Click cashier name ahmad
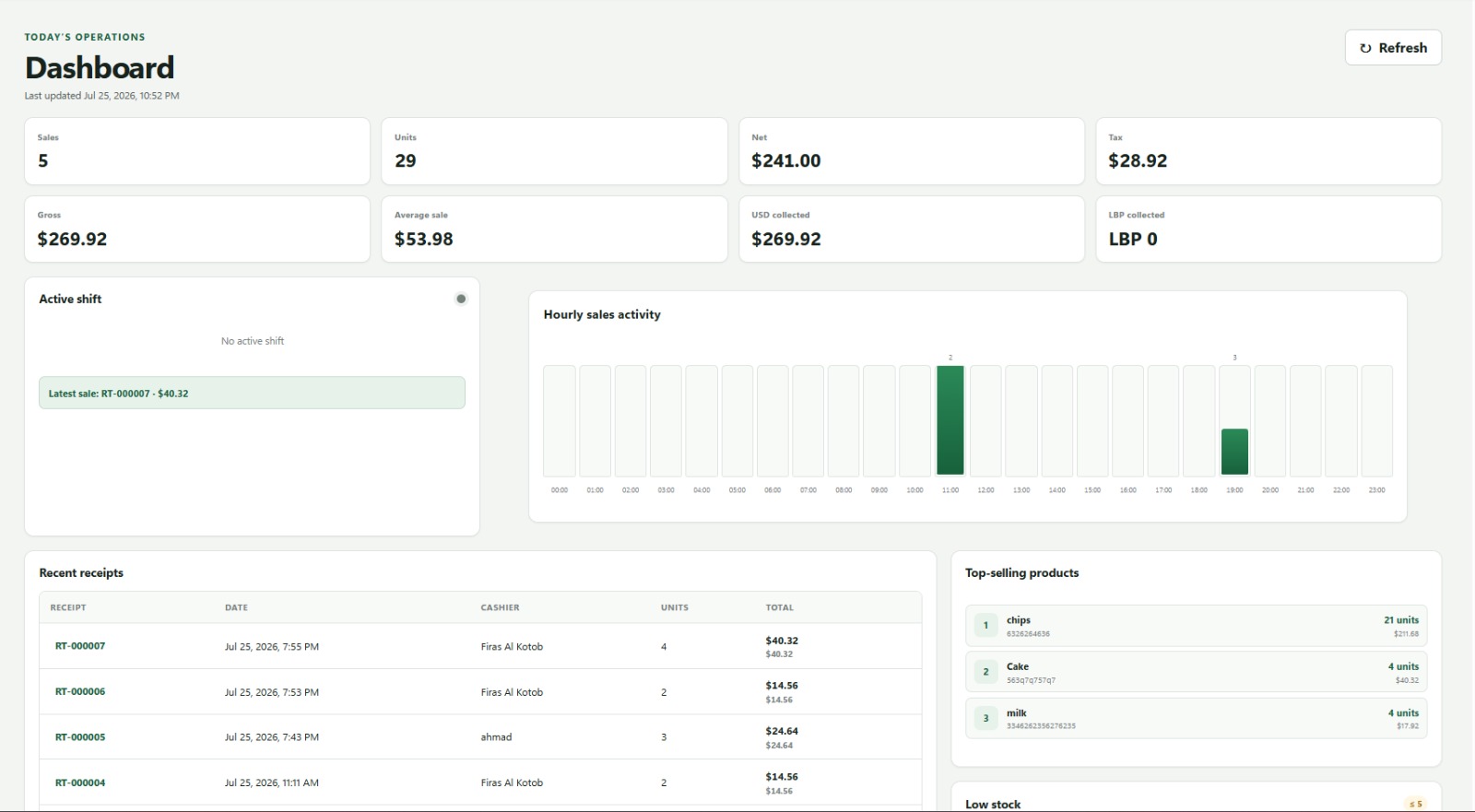This screenshot has height=812, width=1475. pyautogui.click(x=496, y=737)
